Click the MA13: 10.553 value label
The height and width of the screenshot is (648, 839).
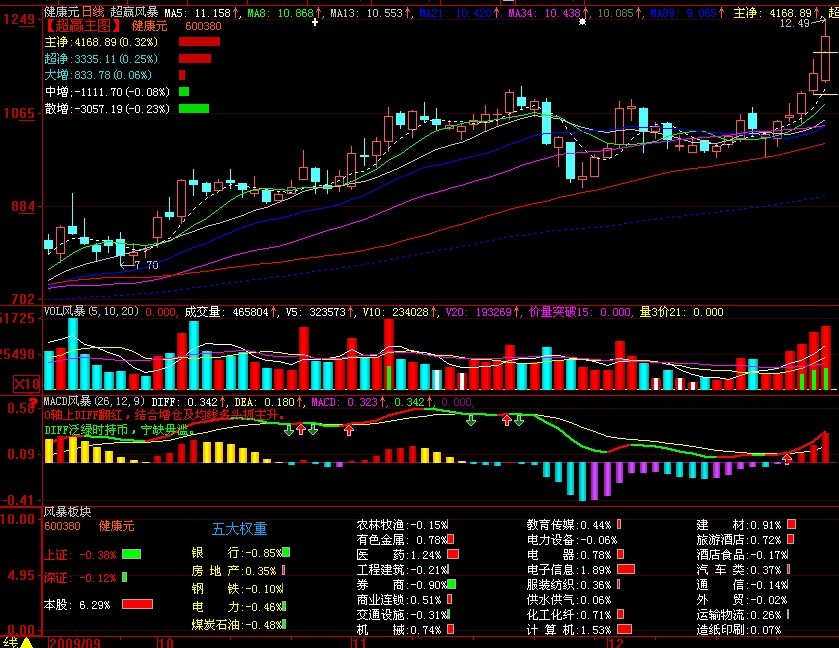[x=369, y=12]
